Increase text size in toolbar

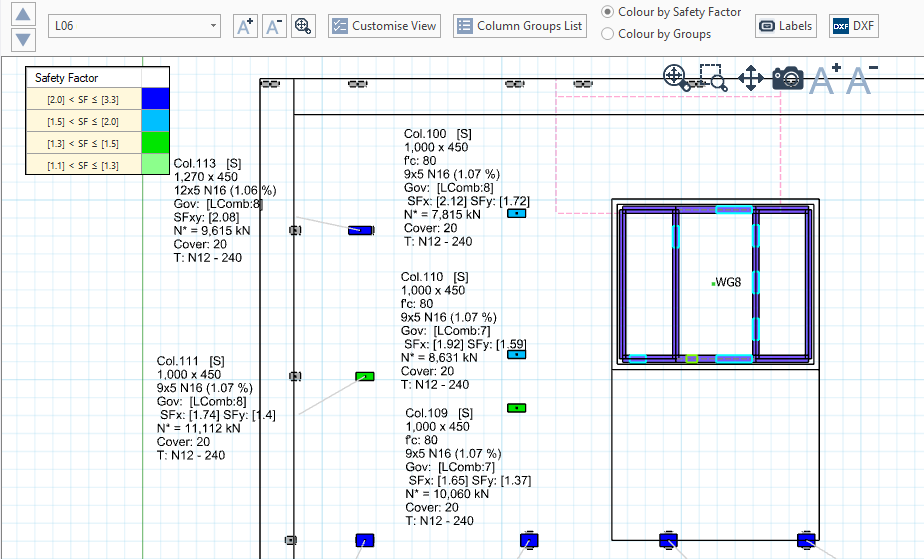[245, 27]
